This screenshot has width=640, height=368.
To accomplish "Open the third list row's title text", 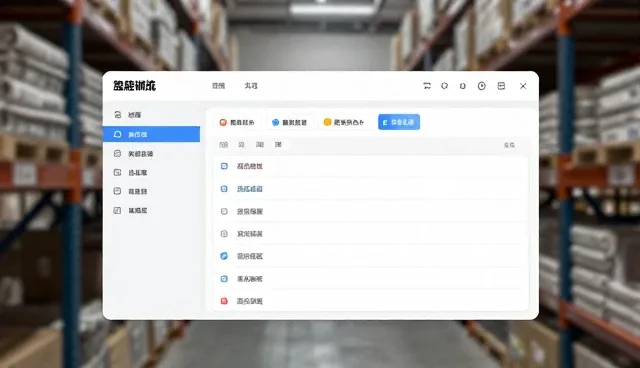I will click(250, 211).
